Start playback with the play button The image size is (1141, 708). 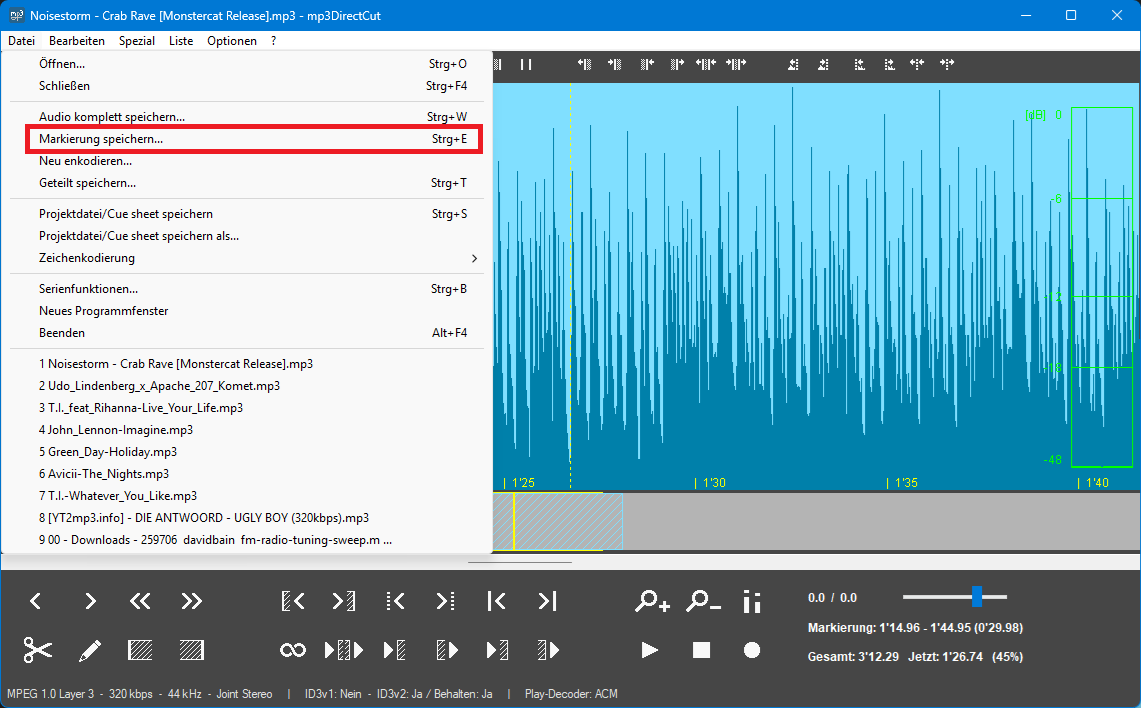(649, 650)
